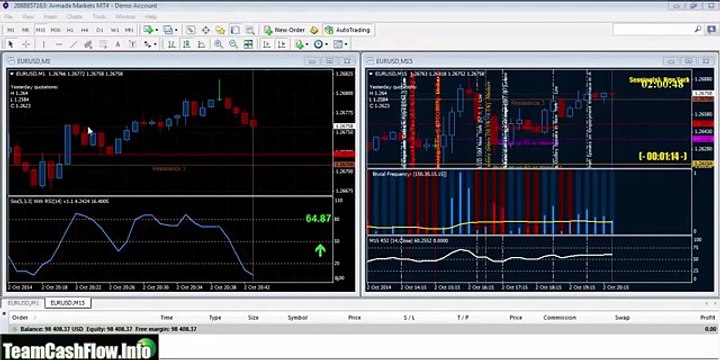Switch timeframe to M15
Viewport: 720px width, 360px height.
click(x=40, y=30)
